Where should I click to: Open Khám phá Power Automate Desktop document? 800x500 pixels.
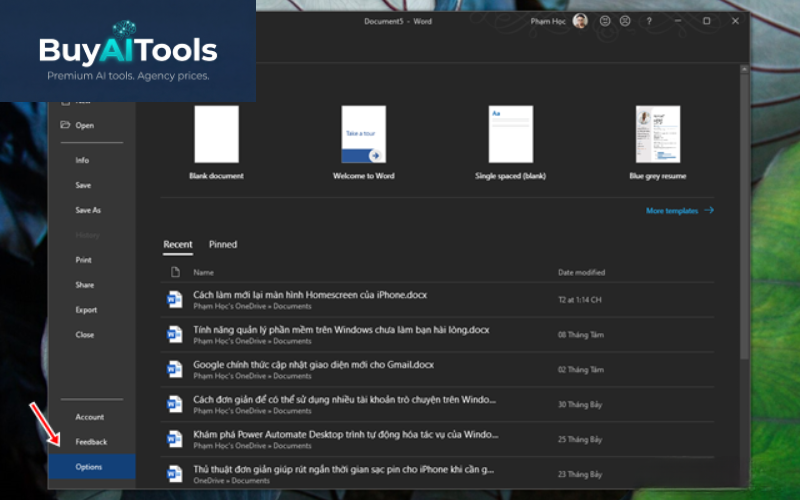point(345,435)
